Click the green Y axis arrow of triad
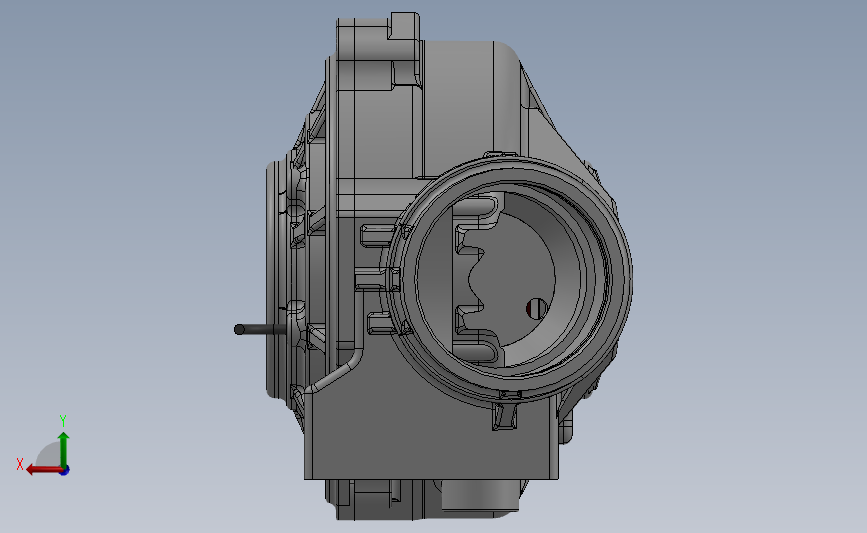Viewport: 867px width, 533px height. pos(64,449)
